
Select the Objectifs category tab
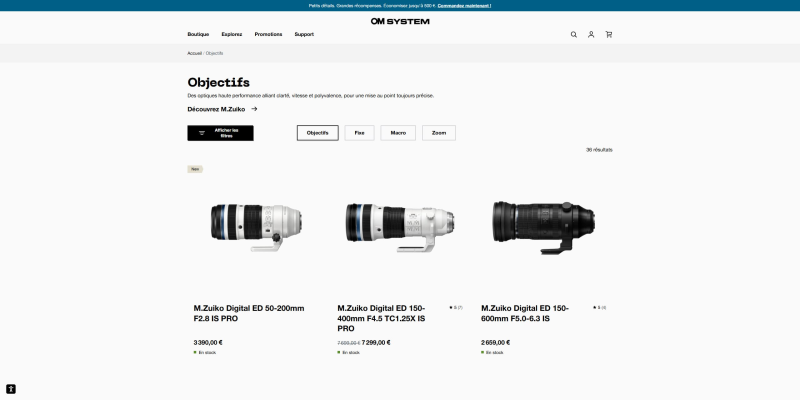point(317,133)
